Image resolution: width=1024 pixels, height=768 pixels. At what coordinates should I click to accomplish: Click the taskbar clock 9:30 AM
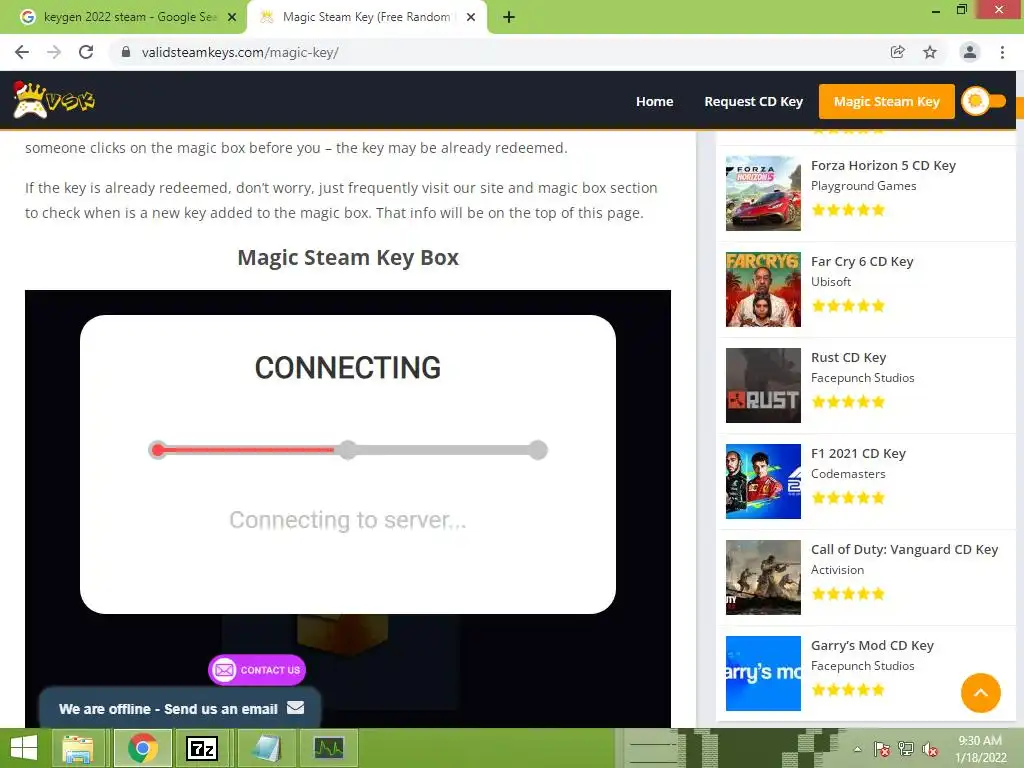(980, 741)
